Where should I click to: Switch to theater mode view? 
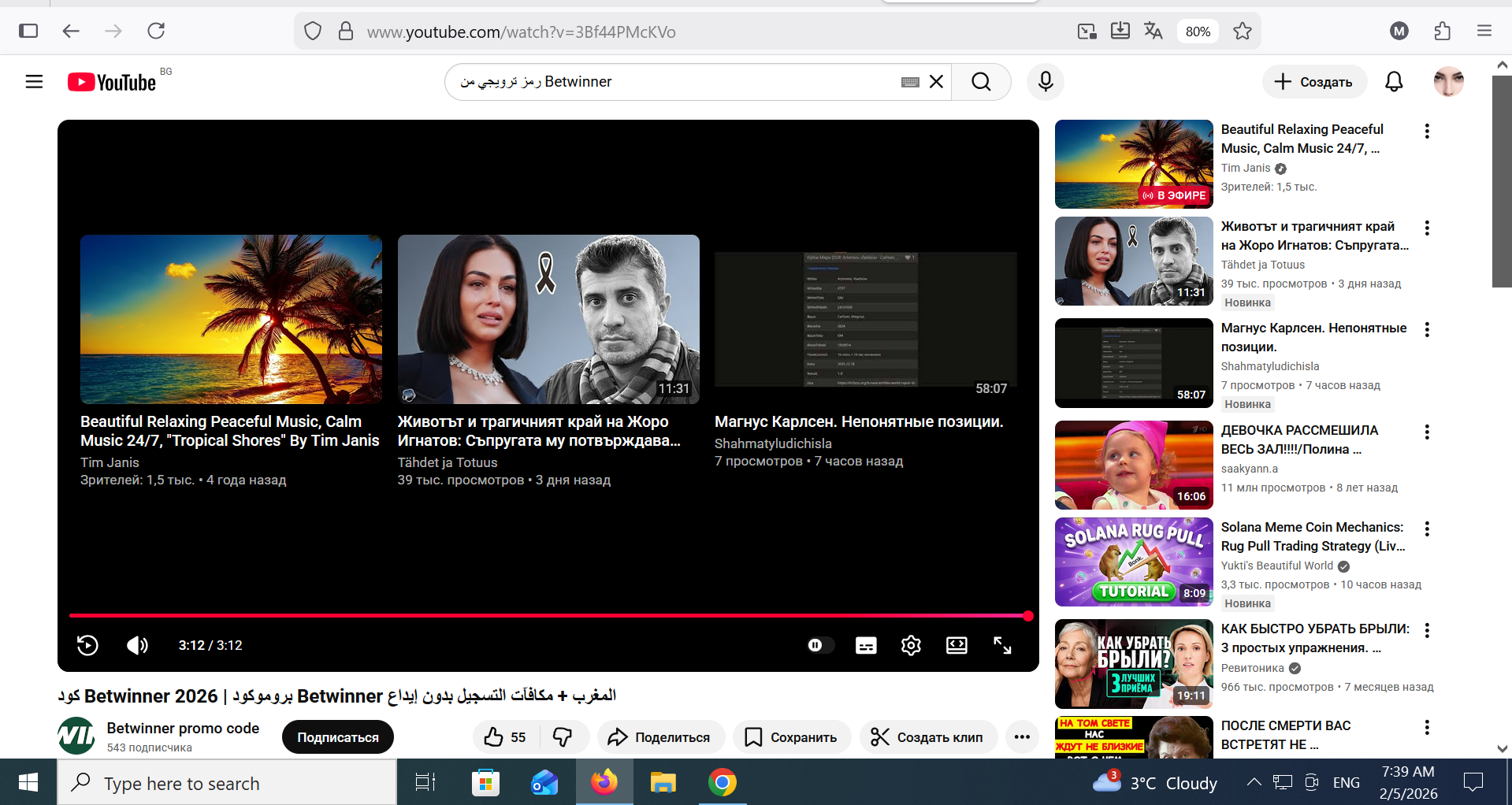coord(957,645)
